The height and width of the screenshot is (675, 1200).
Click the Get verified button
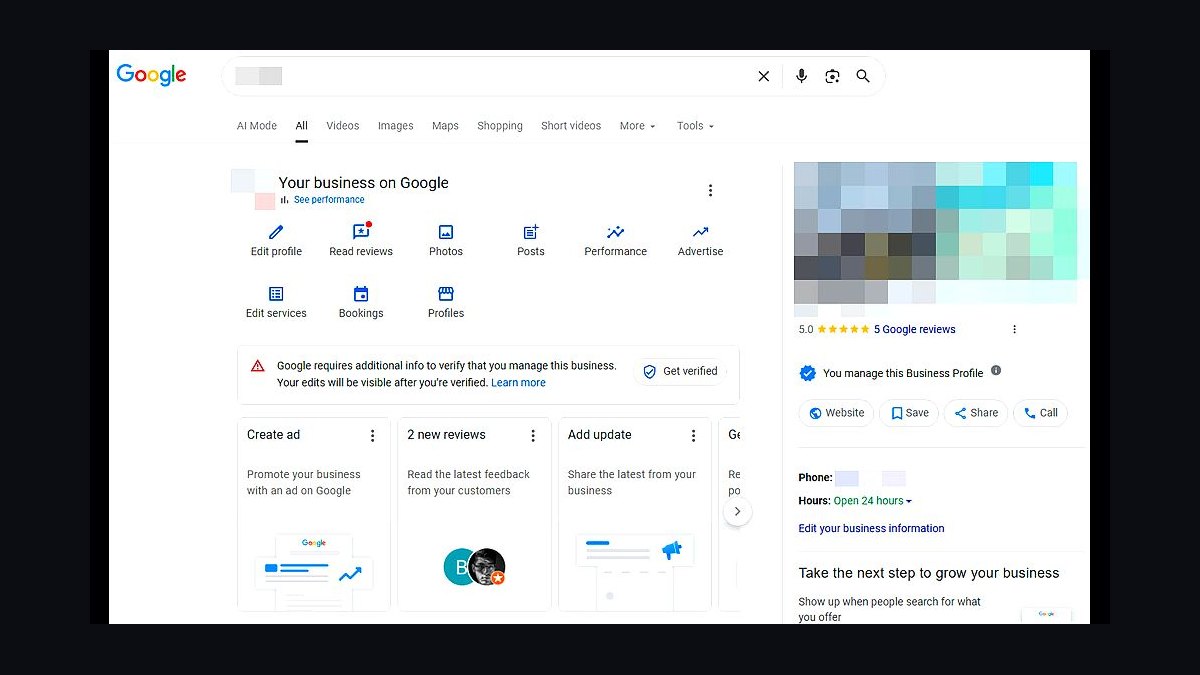coord(681,372)
